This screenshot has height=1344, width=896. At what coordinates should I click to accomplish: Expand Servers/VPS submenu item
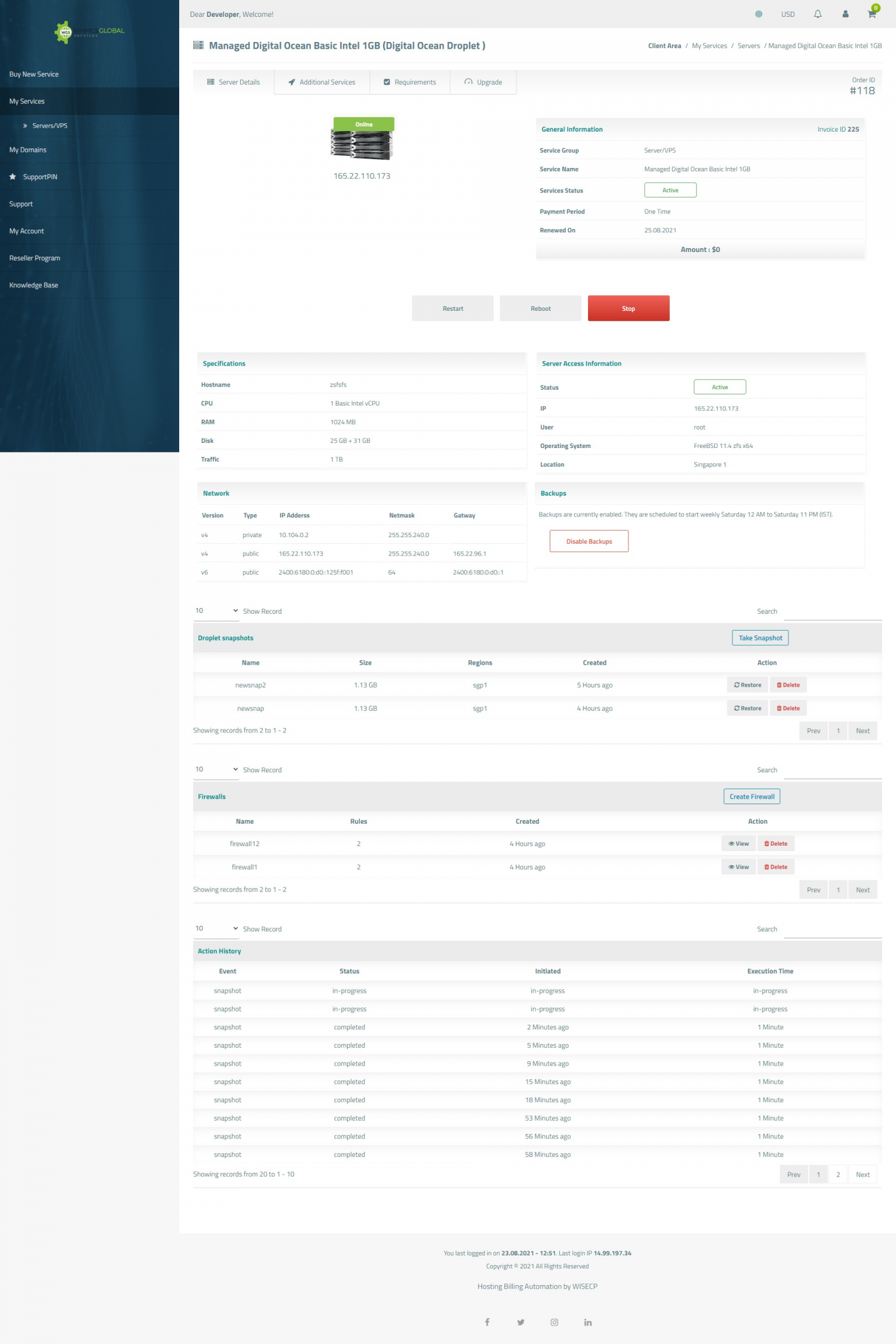click(50, 125)
